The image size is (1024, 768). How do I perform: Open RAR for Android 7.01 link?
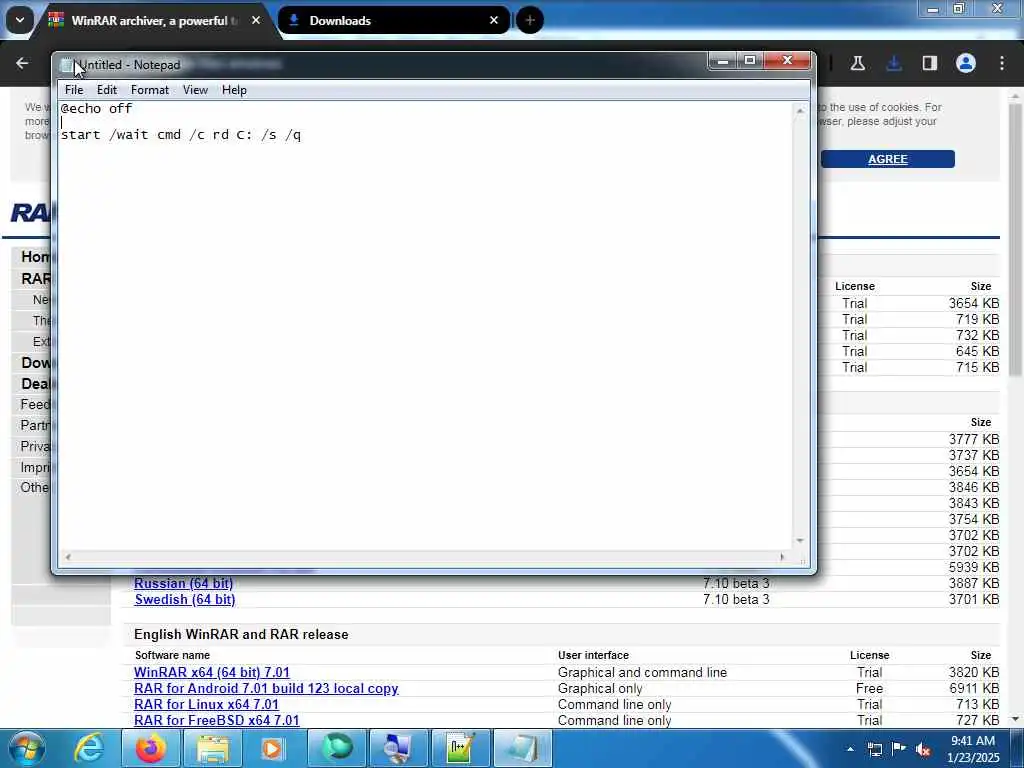[x=266, y=688]
